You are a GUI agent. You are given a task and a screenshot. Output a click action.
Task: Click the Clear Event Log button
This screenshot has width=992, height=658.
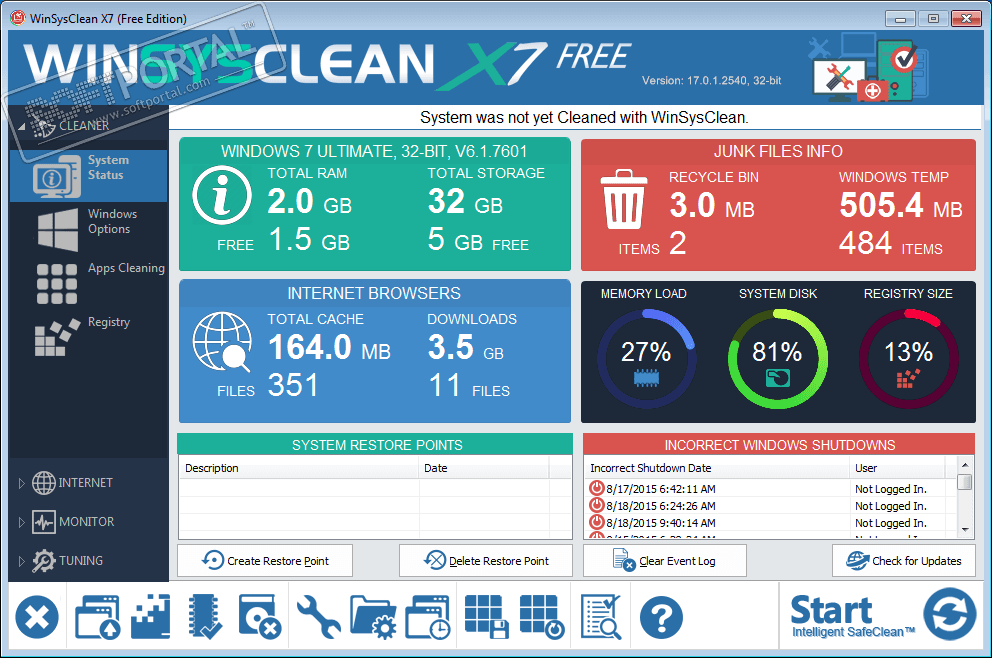(x=665, y=561)
